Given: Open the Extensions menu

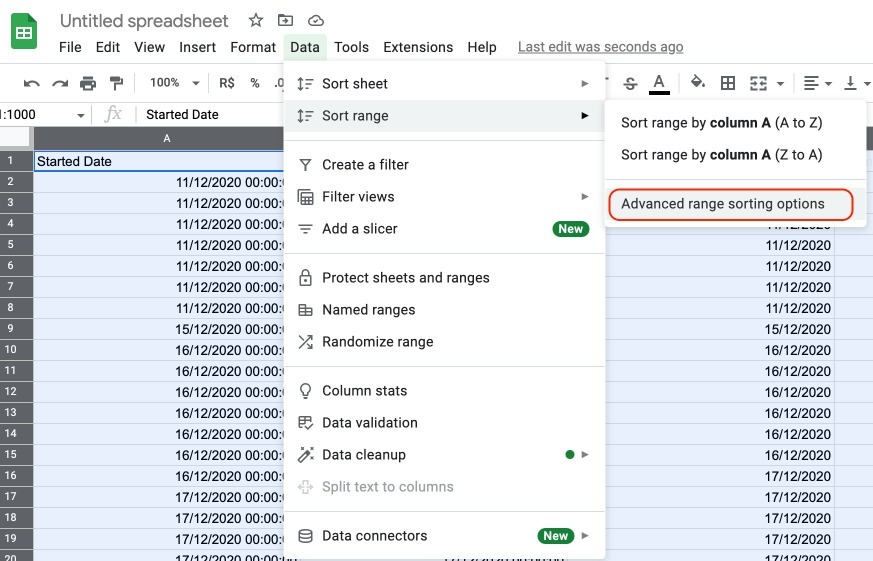Looking at the screenshot, I should (418, 47).
